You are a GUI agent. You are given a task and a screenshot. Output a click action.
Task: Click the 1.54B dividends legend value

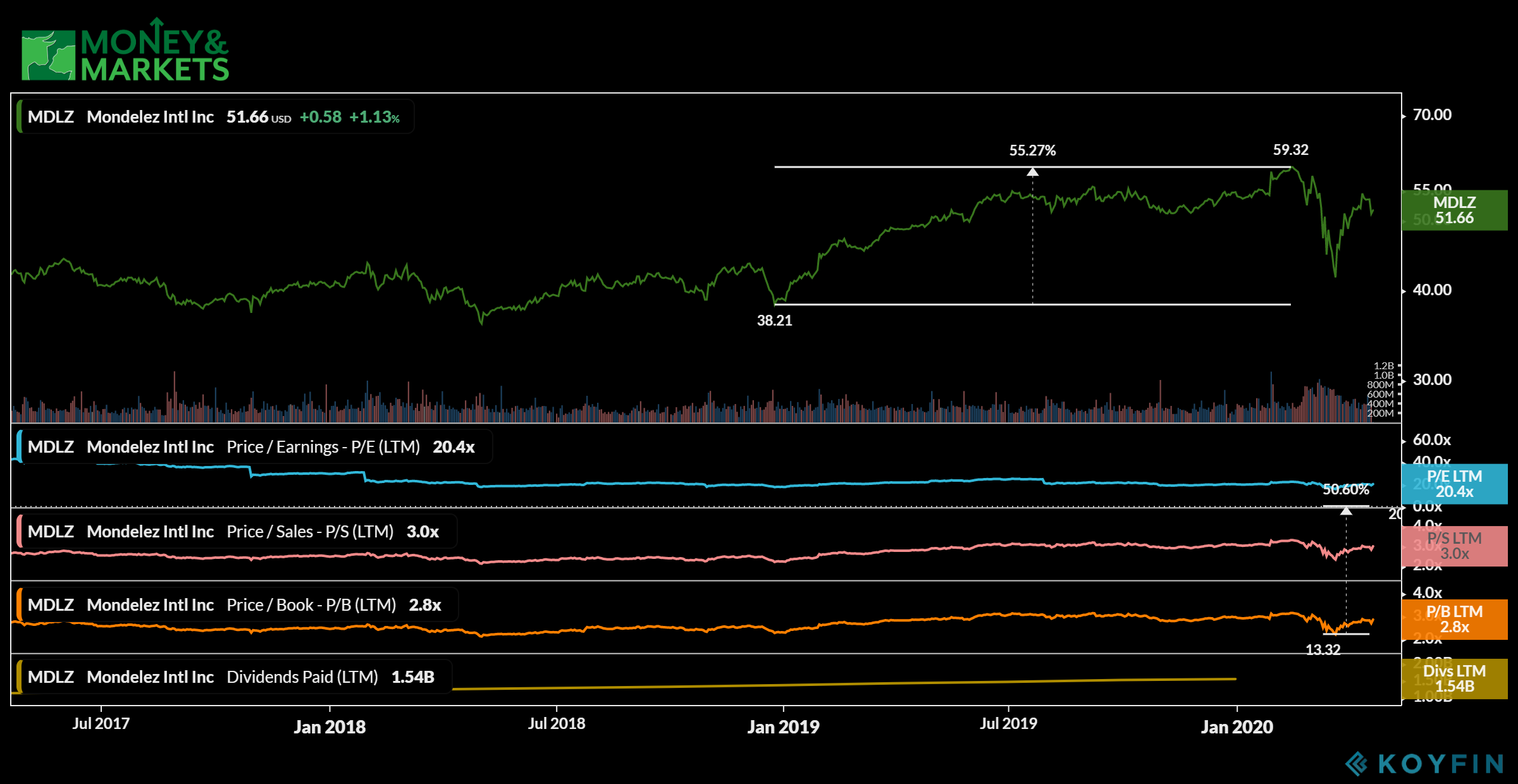click(x=413, y=677)
